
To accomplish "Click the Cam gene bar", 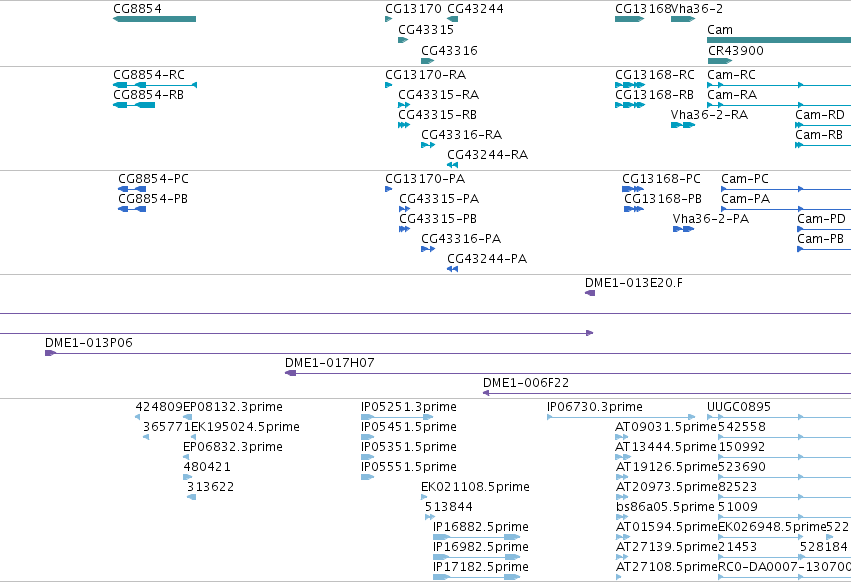I will coord(779,40).
